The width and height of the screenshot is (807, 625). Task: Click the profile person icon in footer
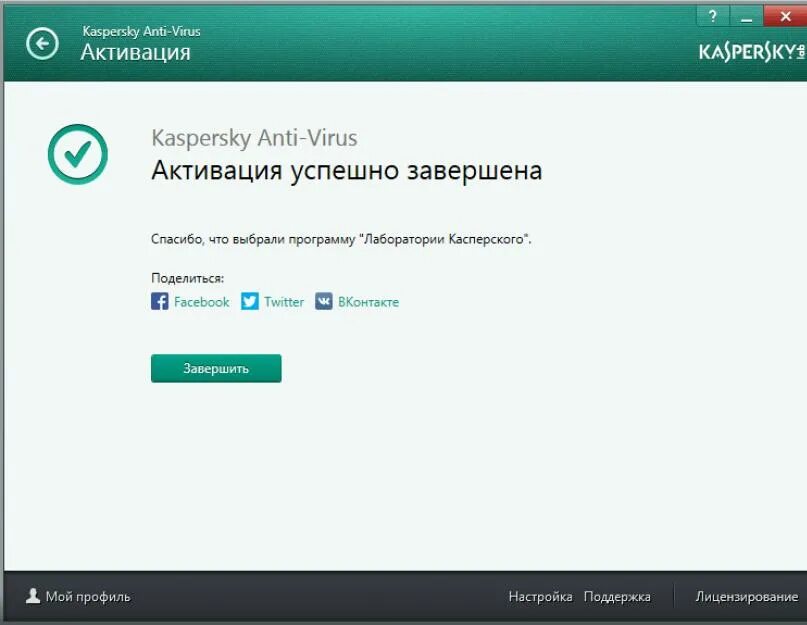[33, 596]
